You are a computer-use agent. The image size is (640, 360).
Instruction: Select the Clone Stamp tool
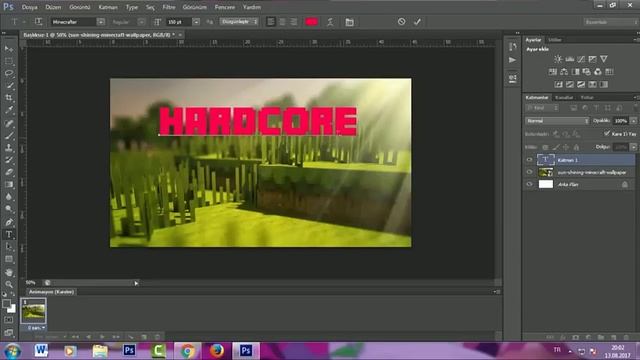(x=9, y=148)
